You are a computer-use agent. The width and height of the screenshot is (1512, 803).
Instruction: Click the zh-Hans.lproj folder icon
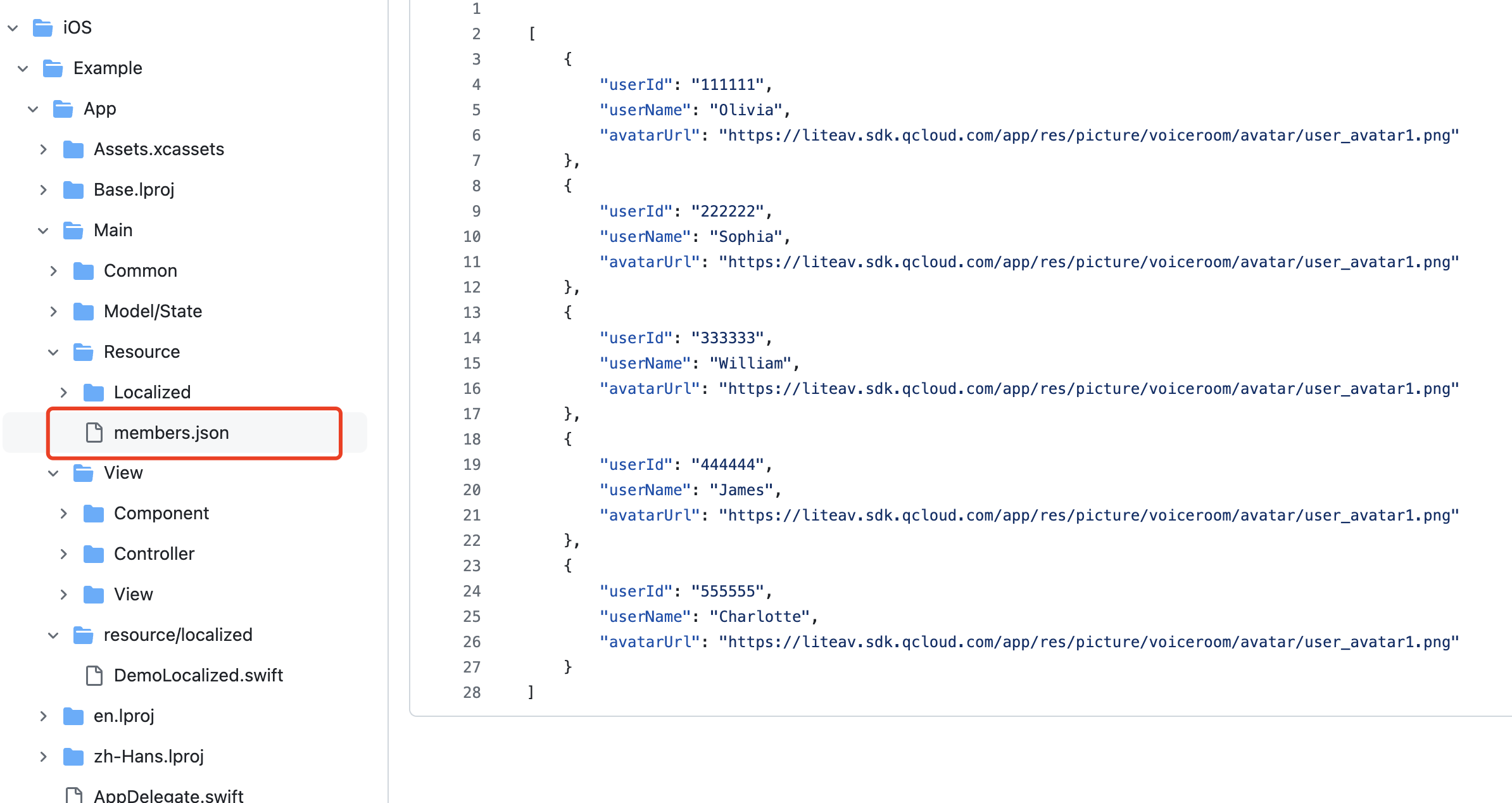pyautogui.click(x=73, y=757)
